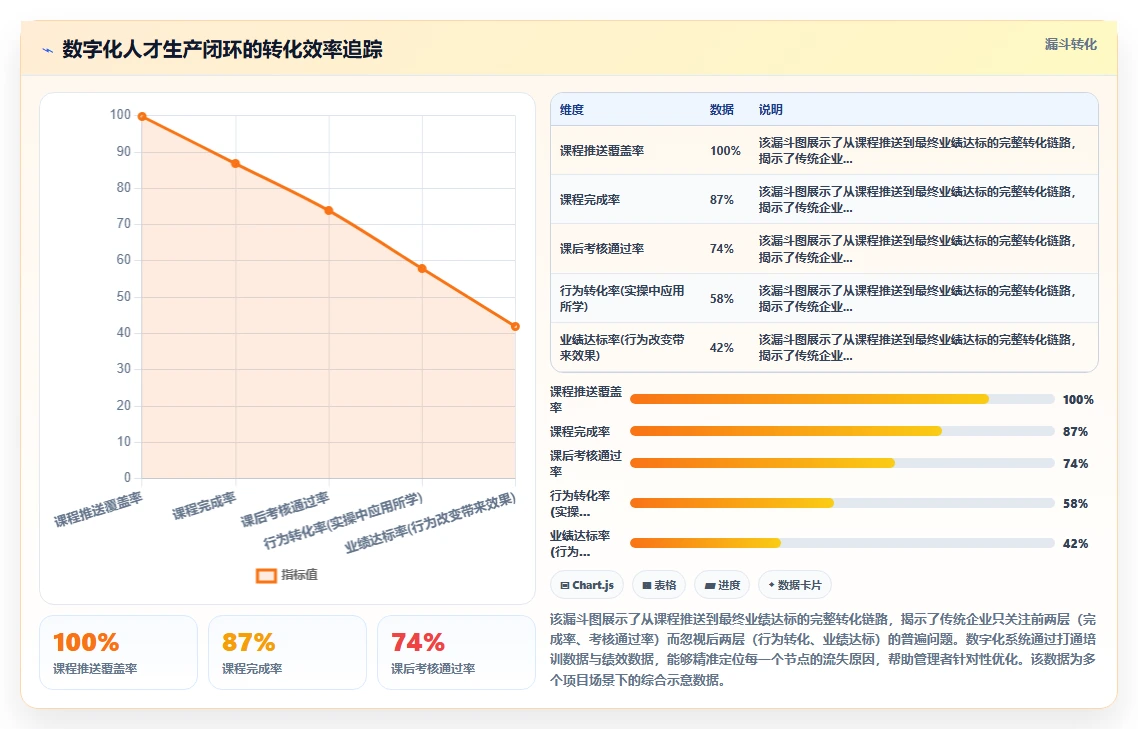Click the 漏斗转化 tag in header
The width and height of the screenshot is (1138, 729).
click(x=1071, y=44)
